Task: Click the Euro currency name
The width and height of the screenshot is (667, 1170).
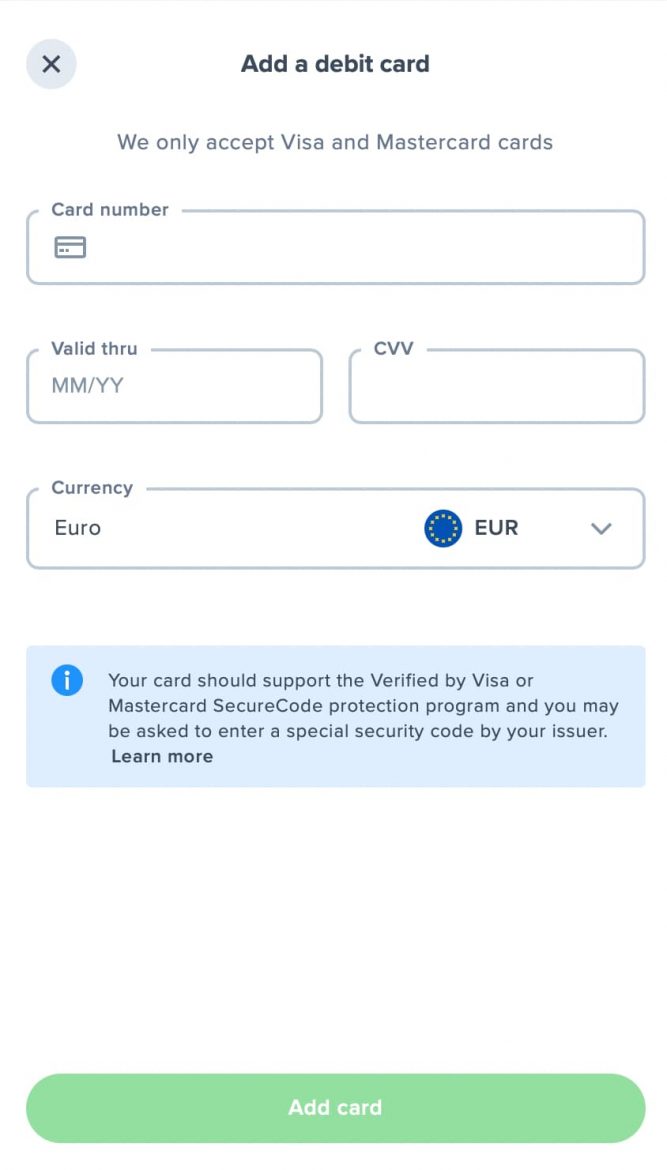Action: tap(78, 528)
